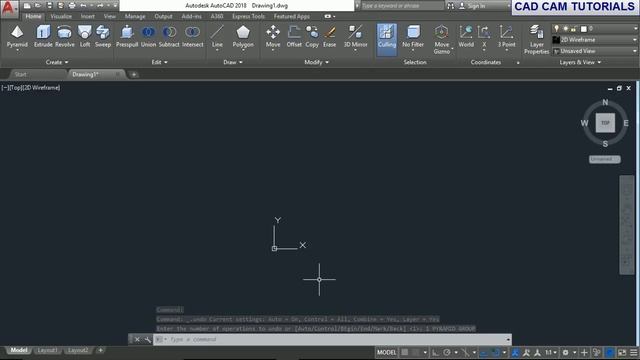Click the keyword search field

click(x=402, y=6)
